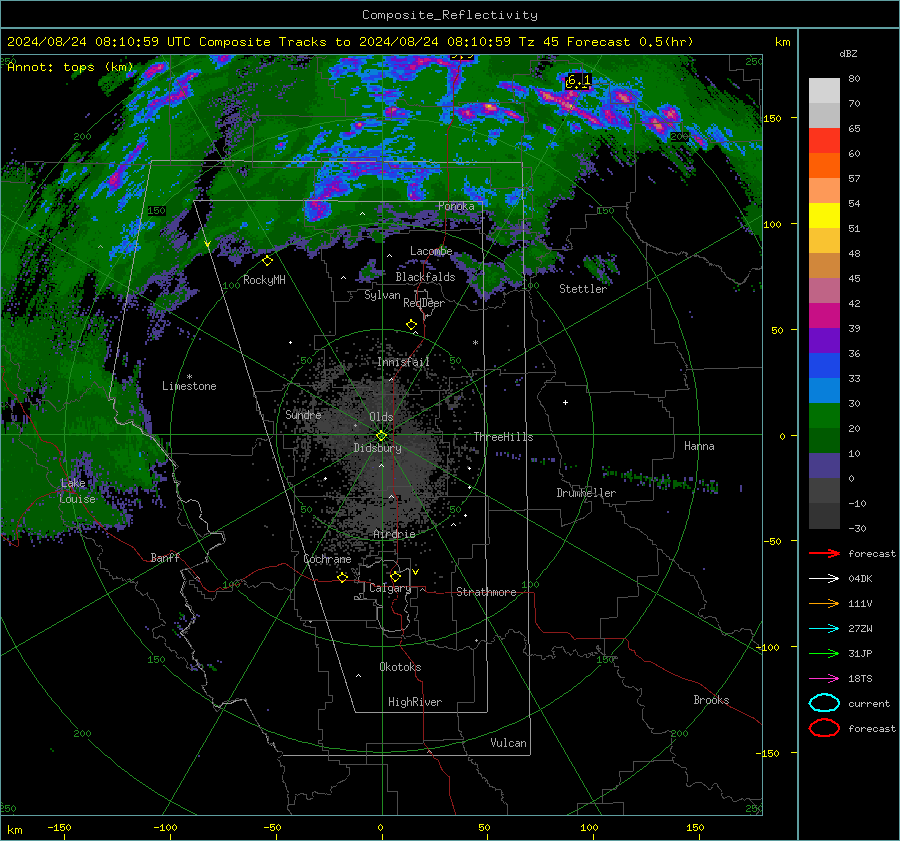Image resolution: width=900 pixels, height=841 pixels.
Task: Click the -100 tick on bottom axis
Action: (165, 828)
